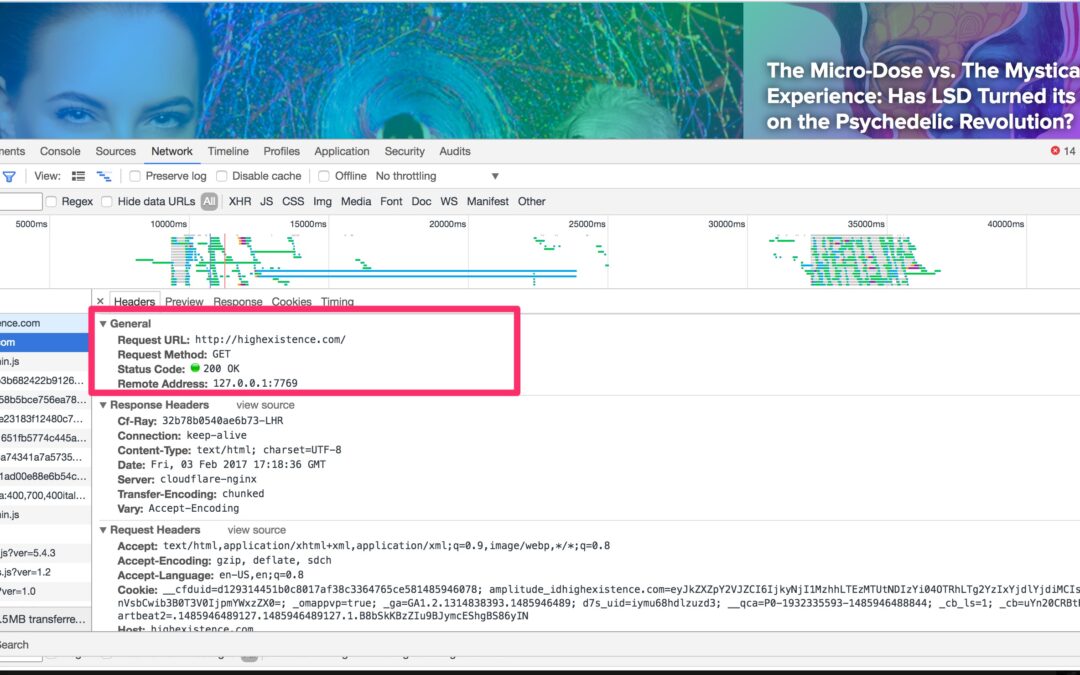Open the Preview detail tab
The height and width of the screenshot is (675, 1080).
tap(184, 302)
